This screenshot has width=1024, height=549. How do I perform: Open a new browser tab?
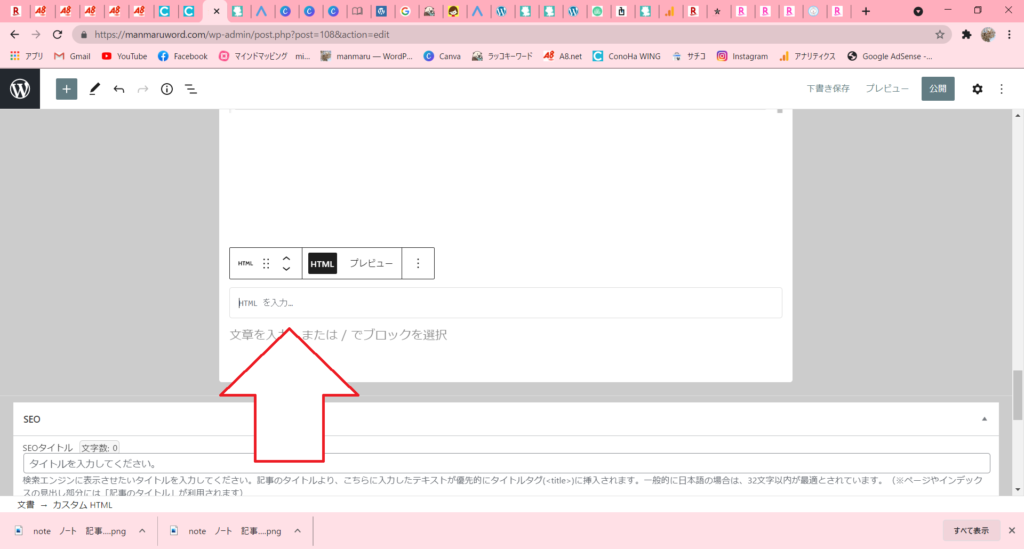865,11
